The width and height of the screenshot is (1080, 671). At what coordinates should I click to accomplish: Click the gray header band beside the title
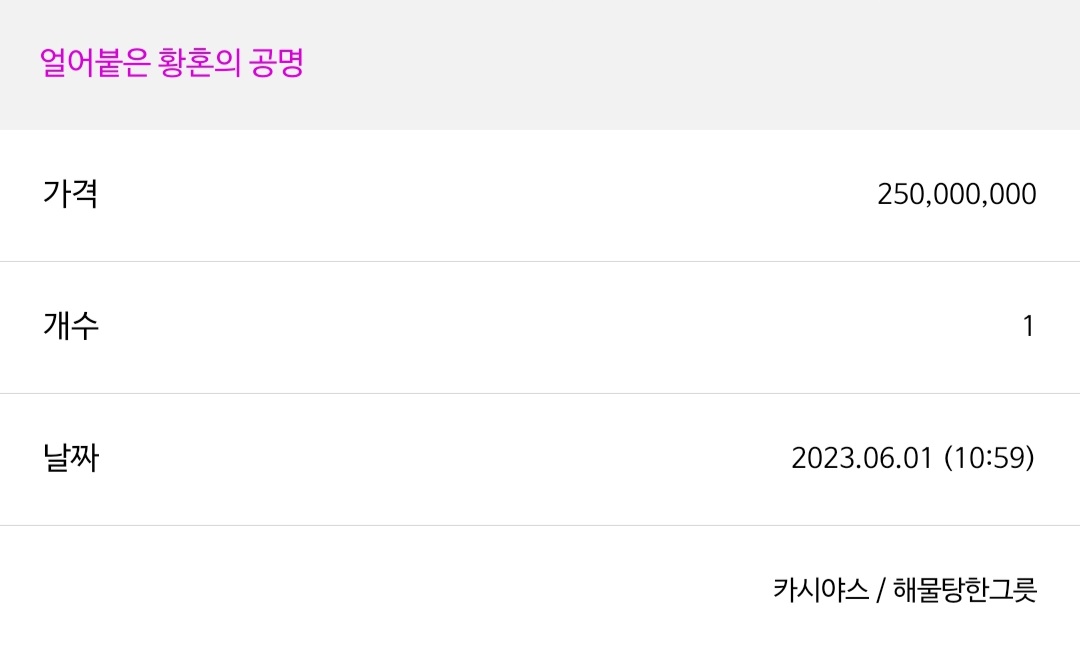689,64
